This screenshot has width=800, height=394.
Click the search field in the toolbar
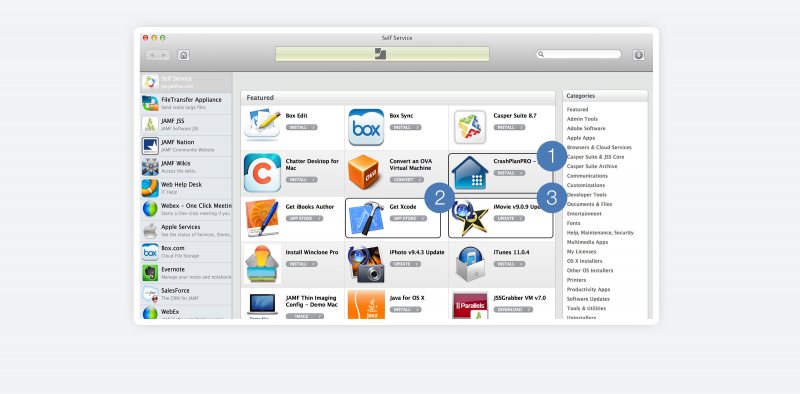[x=579, y=54]
